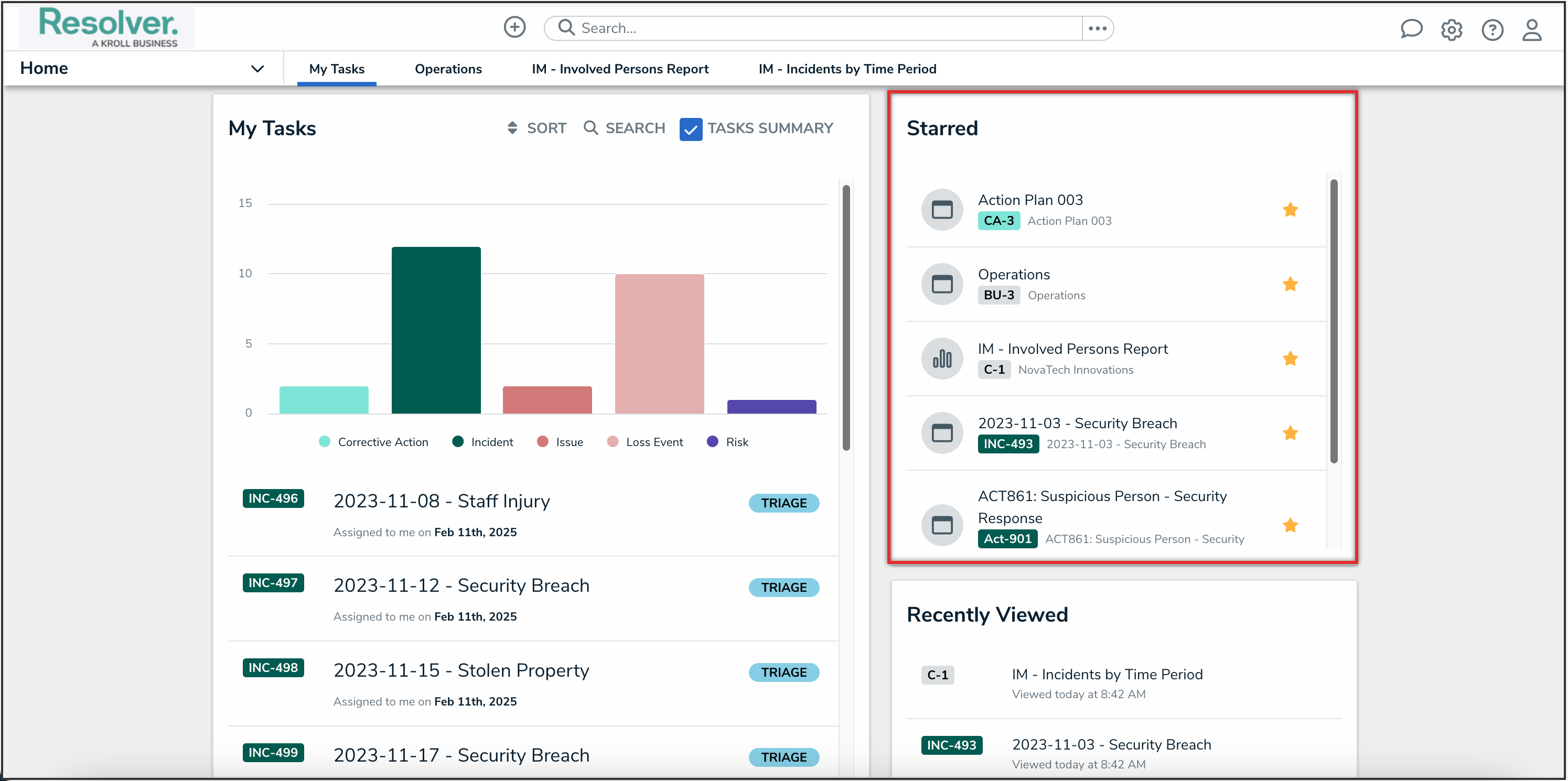Click the plus create-new icon
This screenshot has width=1568, height=781.
point(514,27)
